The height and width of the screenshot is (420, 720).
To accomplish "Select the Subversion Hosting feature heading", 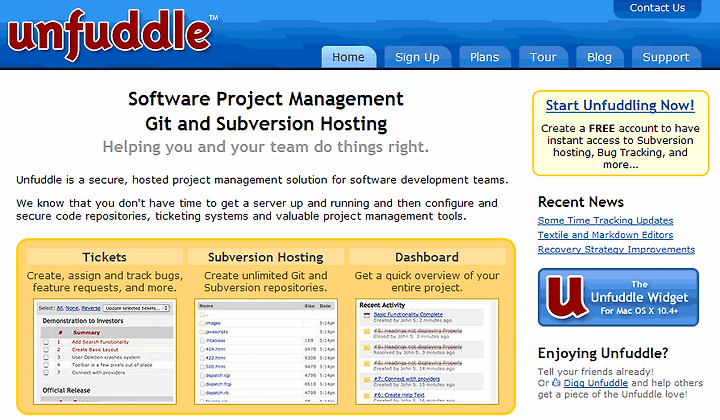I will (x=265, y=257).
